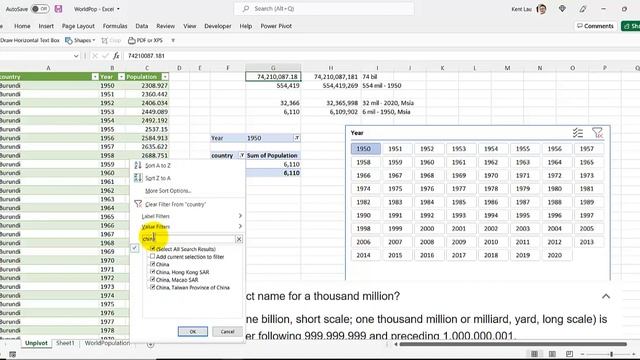Select Draw Horizontal Text Box tool
The image size is (640, 360).
tap(30, 40)
